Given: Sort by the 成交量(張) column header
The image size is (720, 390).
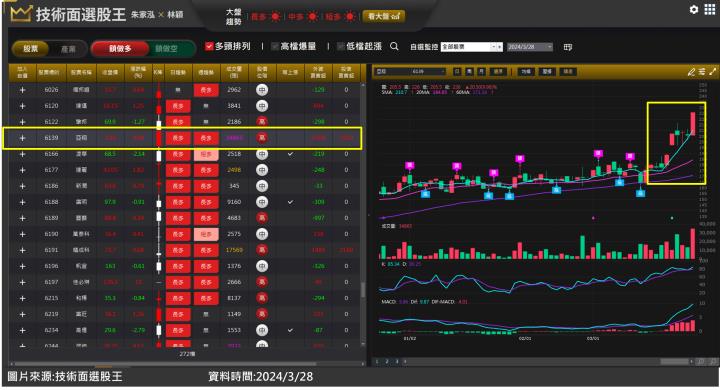Looking at the screenshot, I should coord(234,73).
